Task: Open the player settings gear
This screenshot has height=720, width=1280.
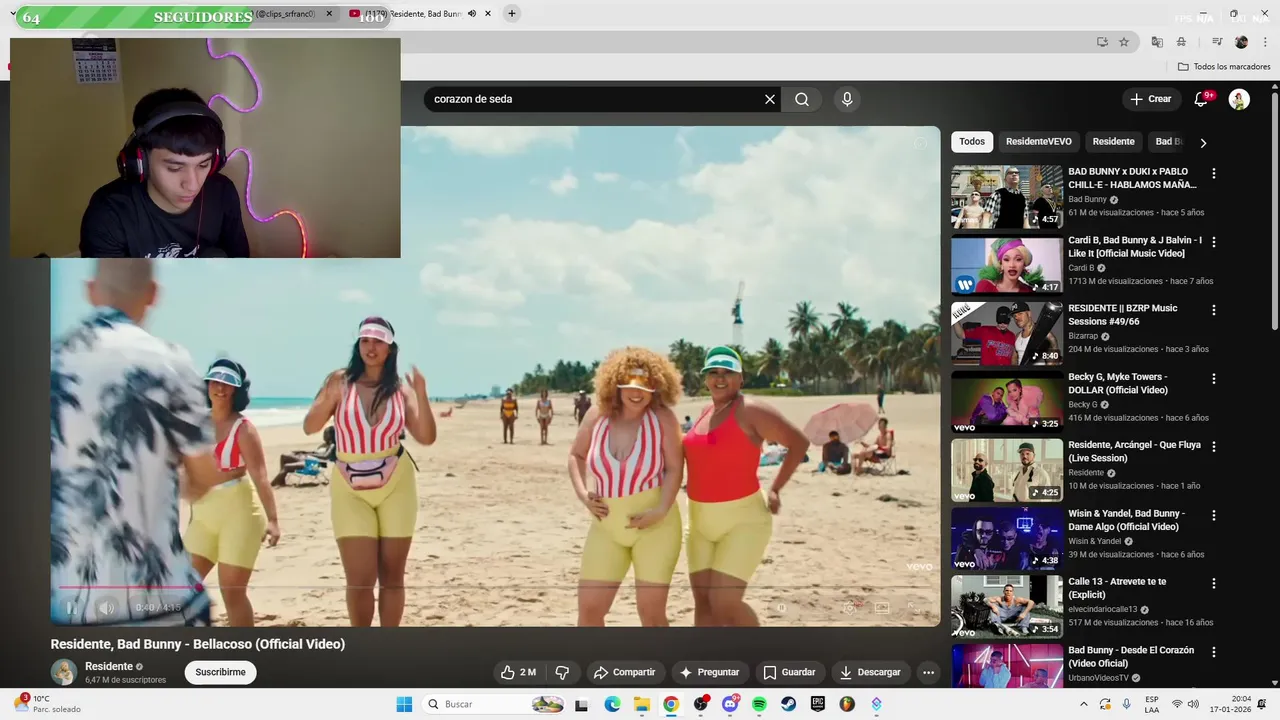Action: click(x=849, y=607)
